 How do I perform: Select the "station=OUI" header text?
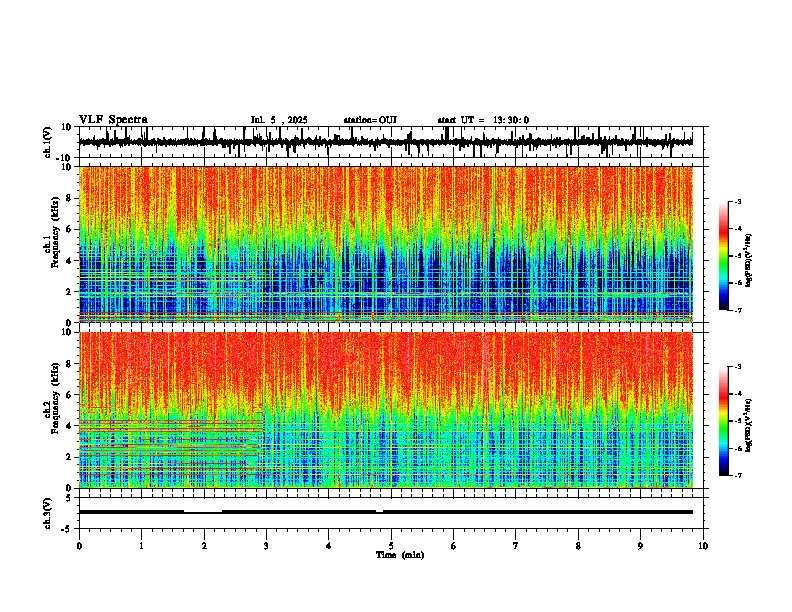pyautogui.click(x=370, y=120)
